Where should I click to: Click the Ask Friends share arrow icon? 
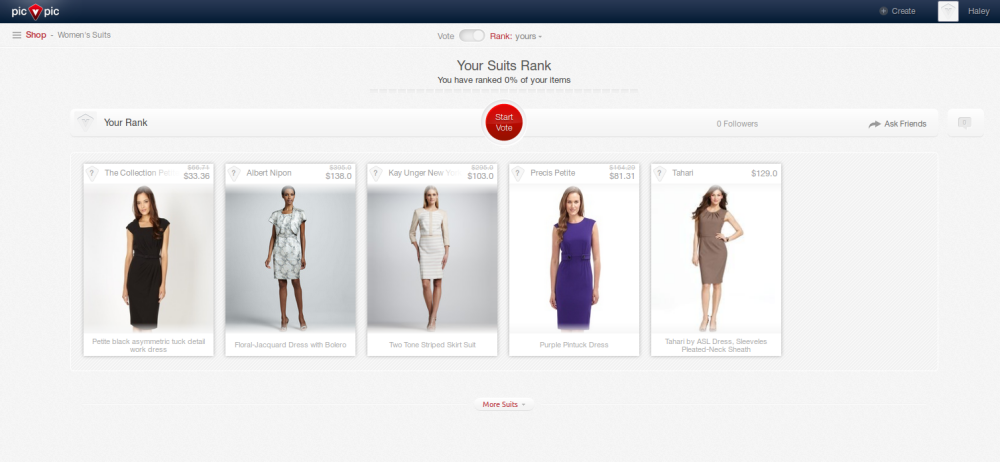tap(874, 124)
